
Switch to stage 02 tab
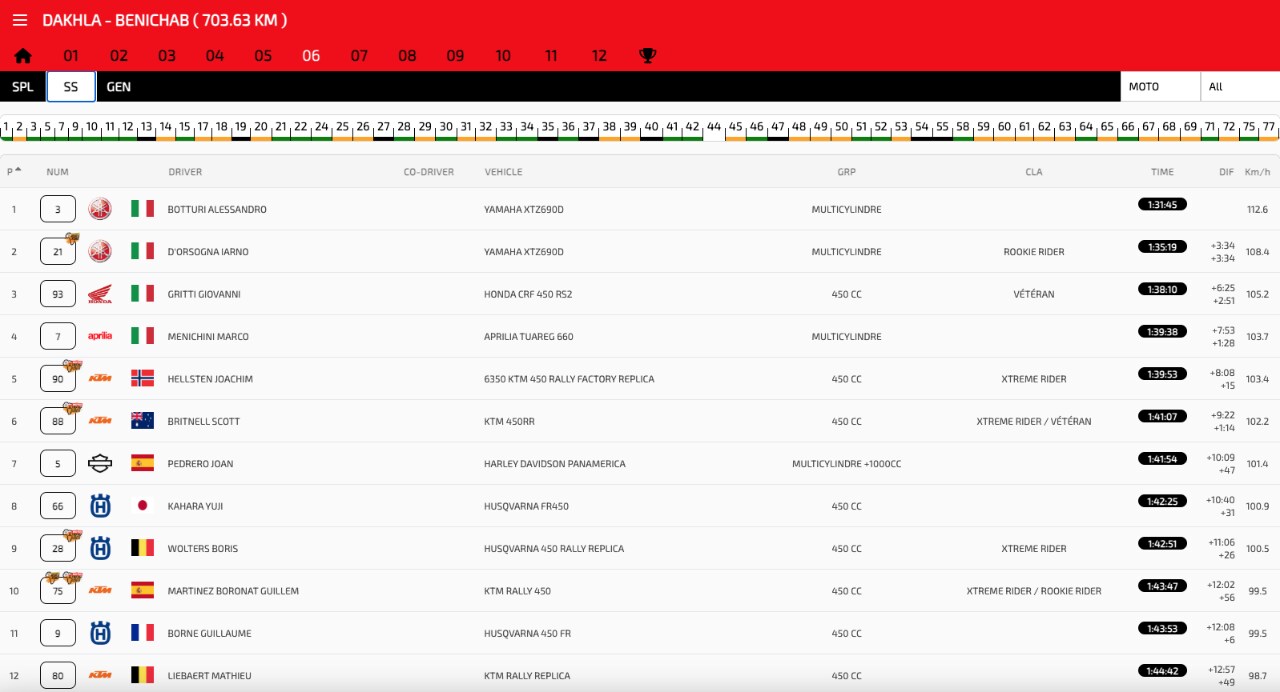tap(119, 56)
